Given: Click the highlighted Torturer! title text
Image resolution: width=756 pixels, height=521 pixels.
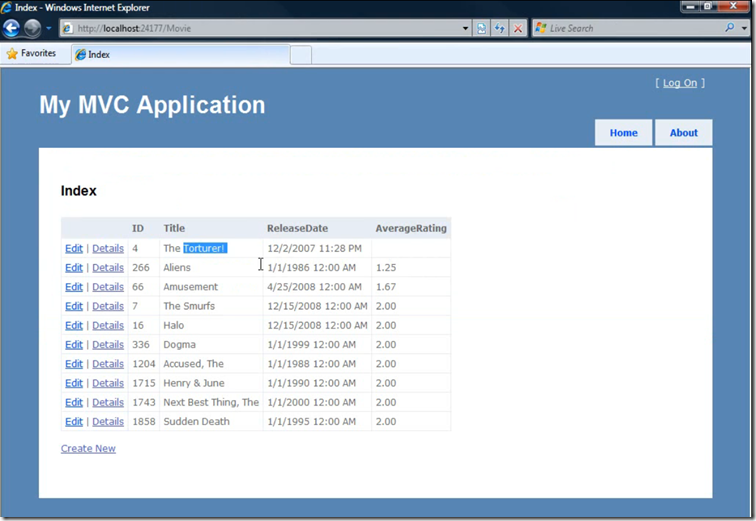Looking at the screenshot, I should tap(205, 248).
